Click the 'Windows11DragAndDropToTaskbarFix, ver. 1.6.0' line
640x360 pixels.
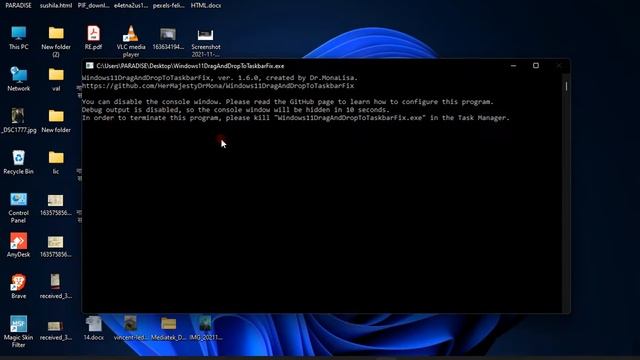click(220, 78)
